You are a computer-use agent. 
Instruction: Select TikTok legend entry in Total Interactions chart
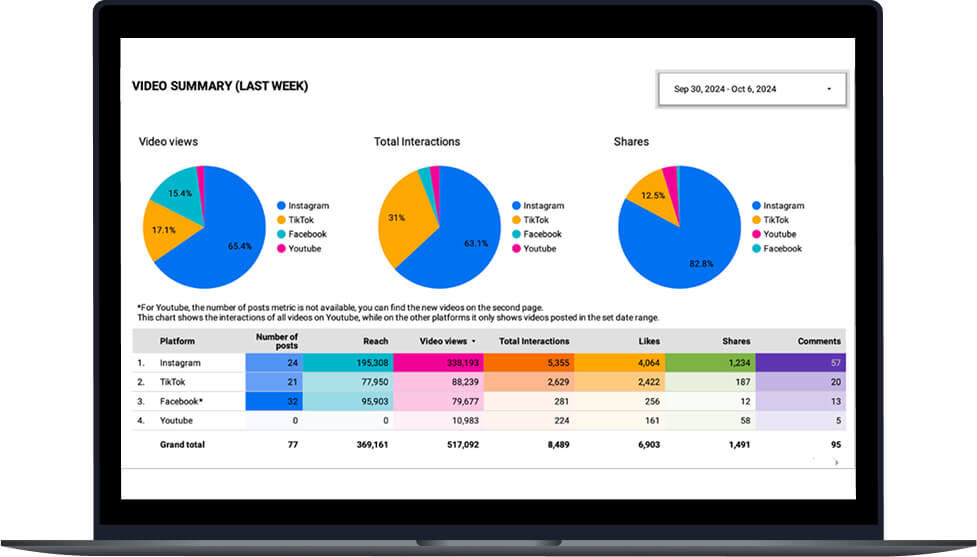tap(535, 220)
